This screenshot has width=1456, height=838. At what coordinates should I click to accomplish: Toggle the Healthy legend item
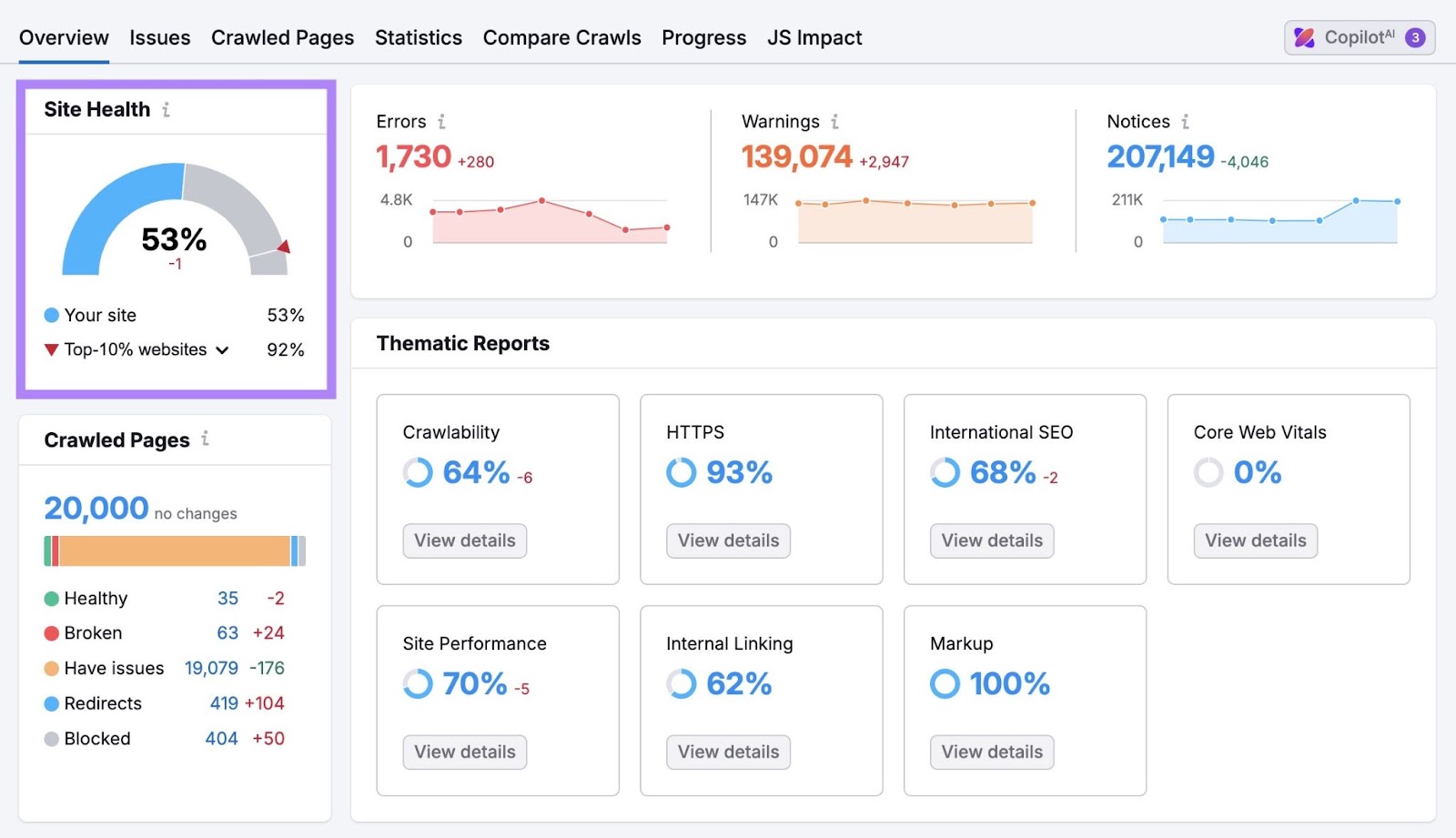[94, 598]
